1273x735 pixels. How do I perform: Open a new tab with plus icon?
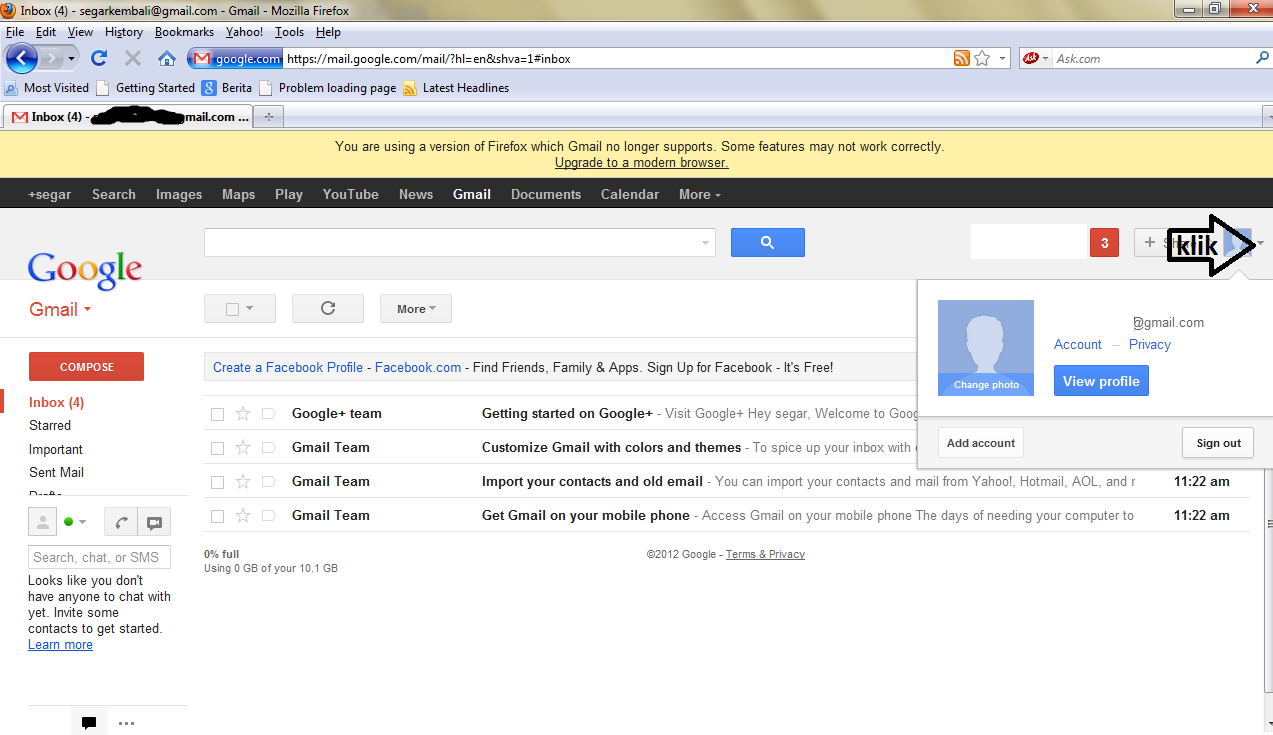coord(268,117)
